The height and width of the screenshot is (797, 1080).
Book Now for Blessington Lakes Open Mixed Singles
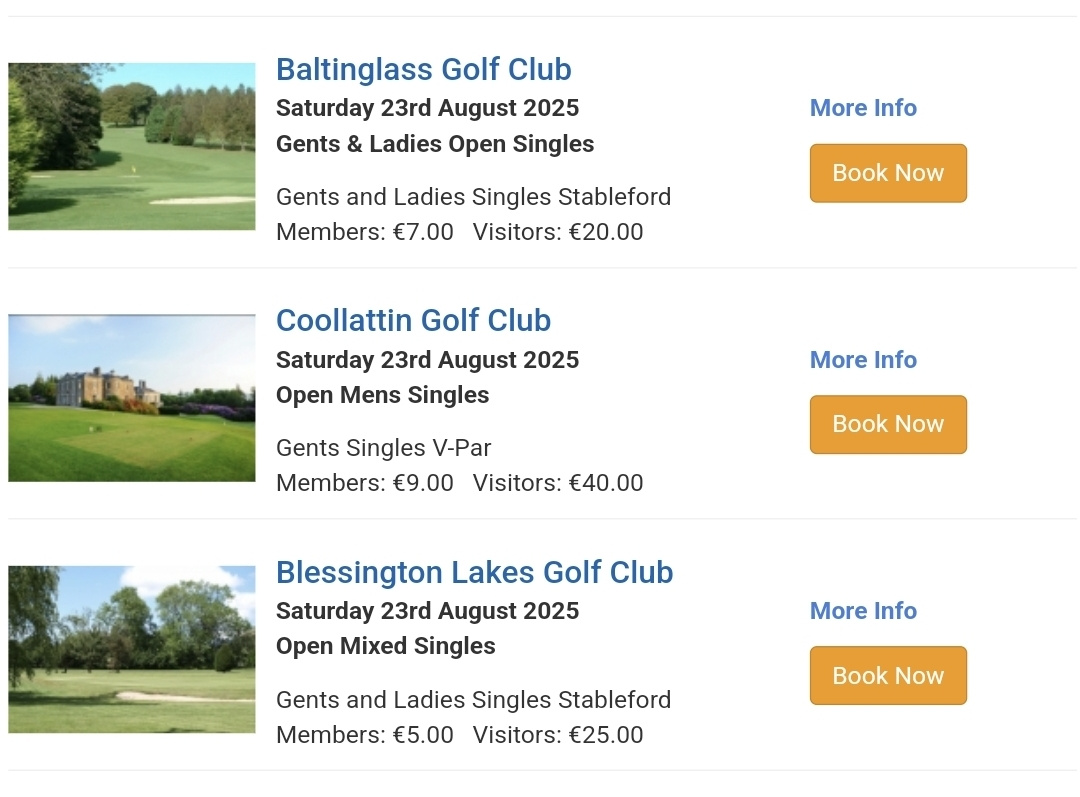[x=888, y=675]
